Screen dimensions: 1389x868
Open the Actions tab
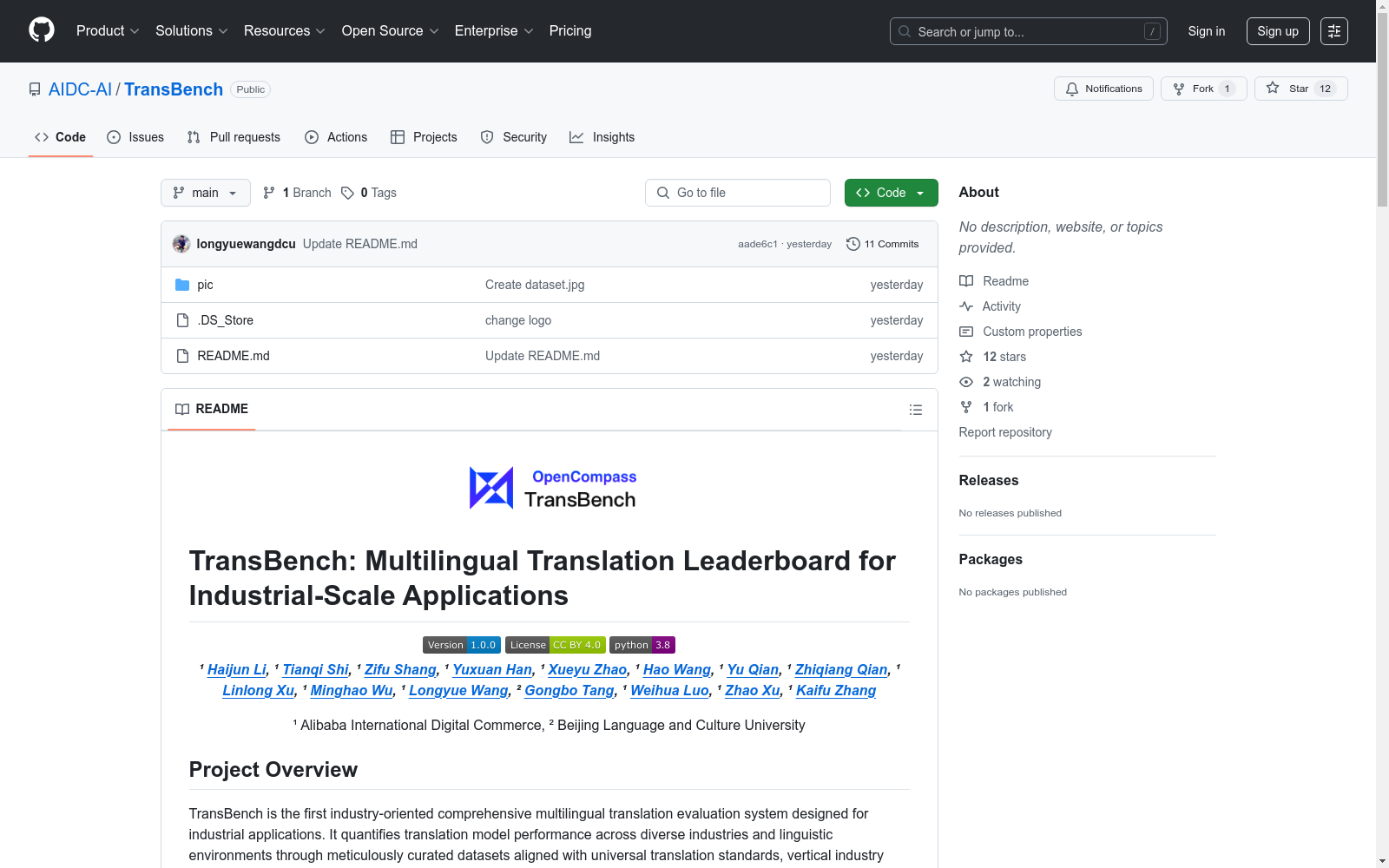336,137
